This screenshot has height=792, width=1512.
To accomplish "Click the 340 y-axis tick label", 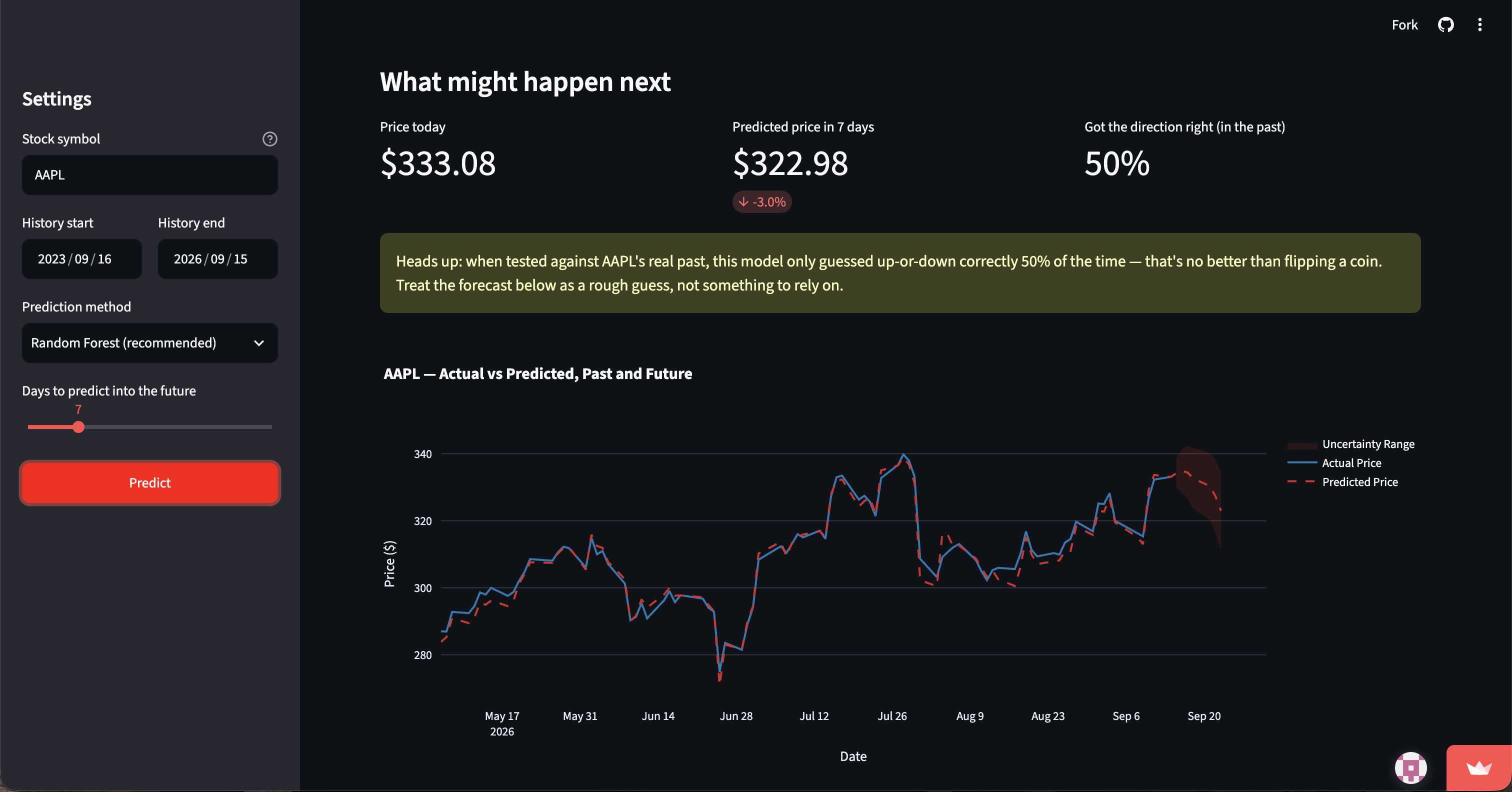I will tap(422, 454).
